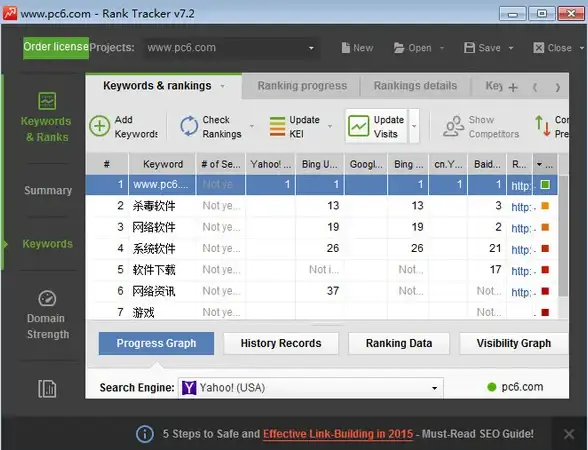Click the Check Rankings refresh icon
588x450 pixels.
point(189,126)
